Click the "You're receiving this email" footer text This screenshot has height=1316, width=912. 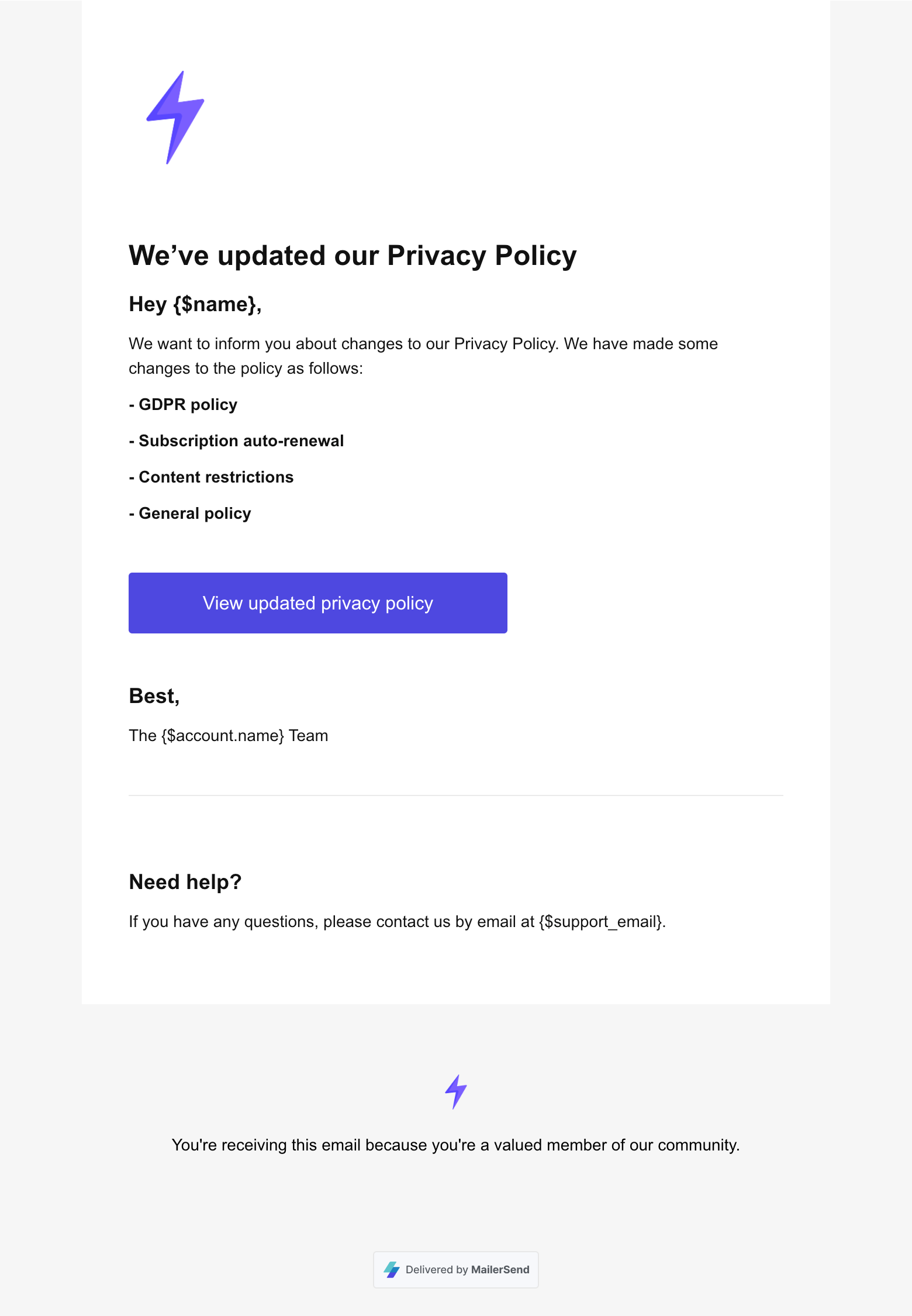[456, 1145]
